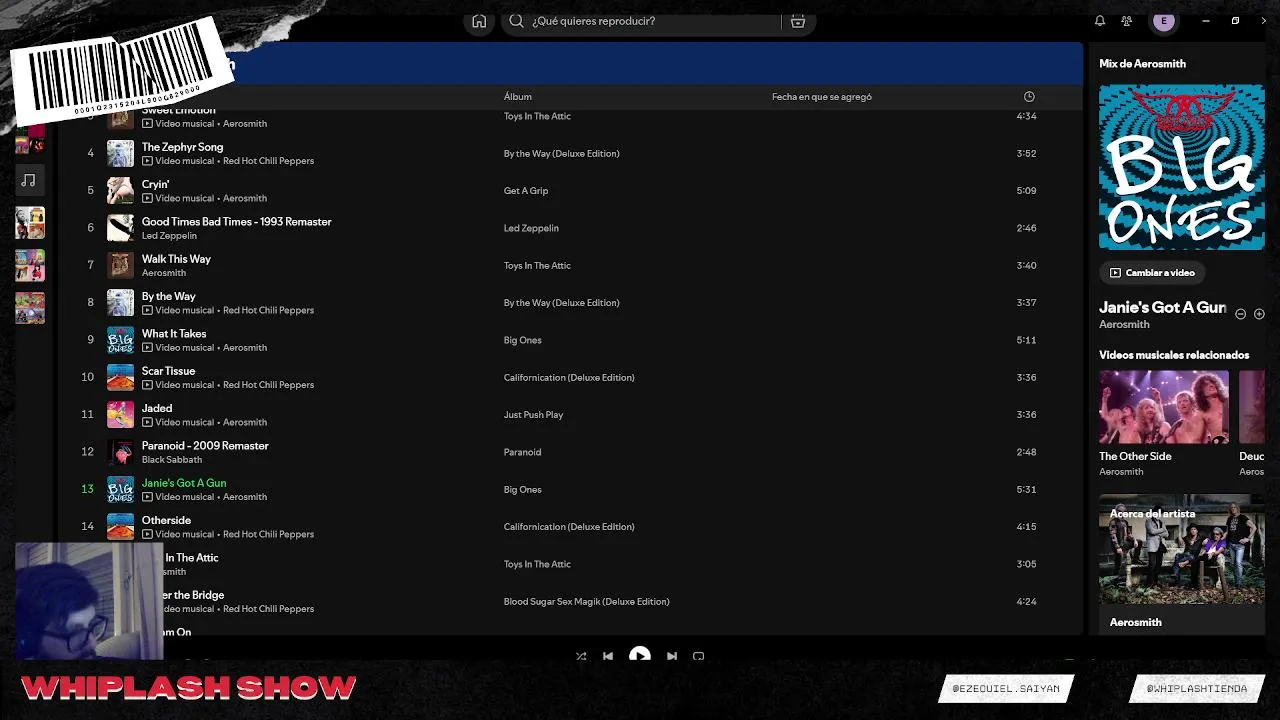Click the video icon beside Cryin's Video musical

pyautogui.click(x=147, y=198)
